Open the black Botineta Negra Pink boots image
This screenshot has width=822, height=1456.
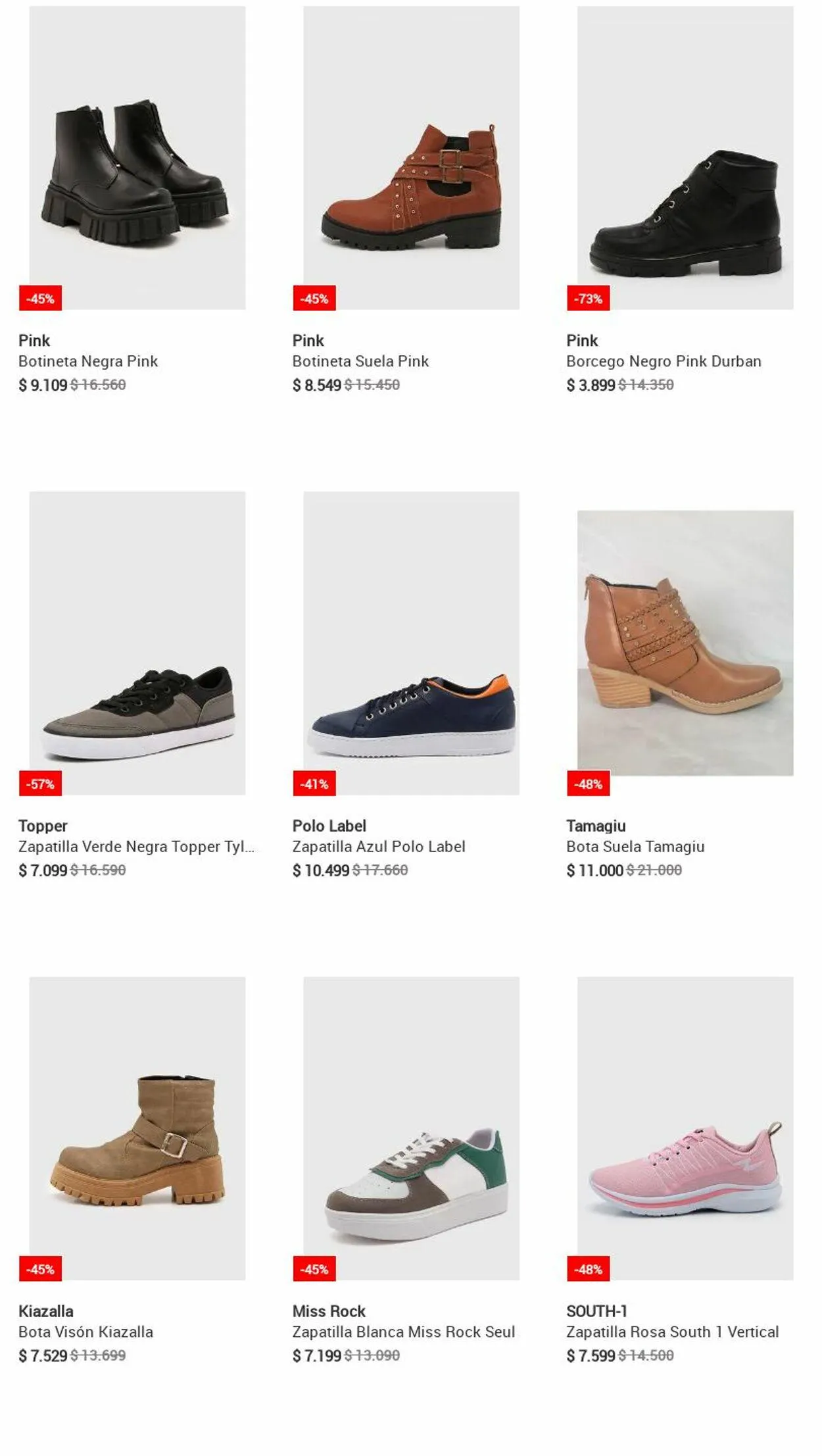[137, 158]
